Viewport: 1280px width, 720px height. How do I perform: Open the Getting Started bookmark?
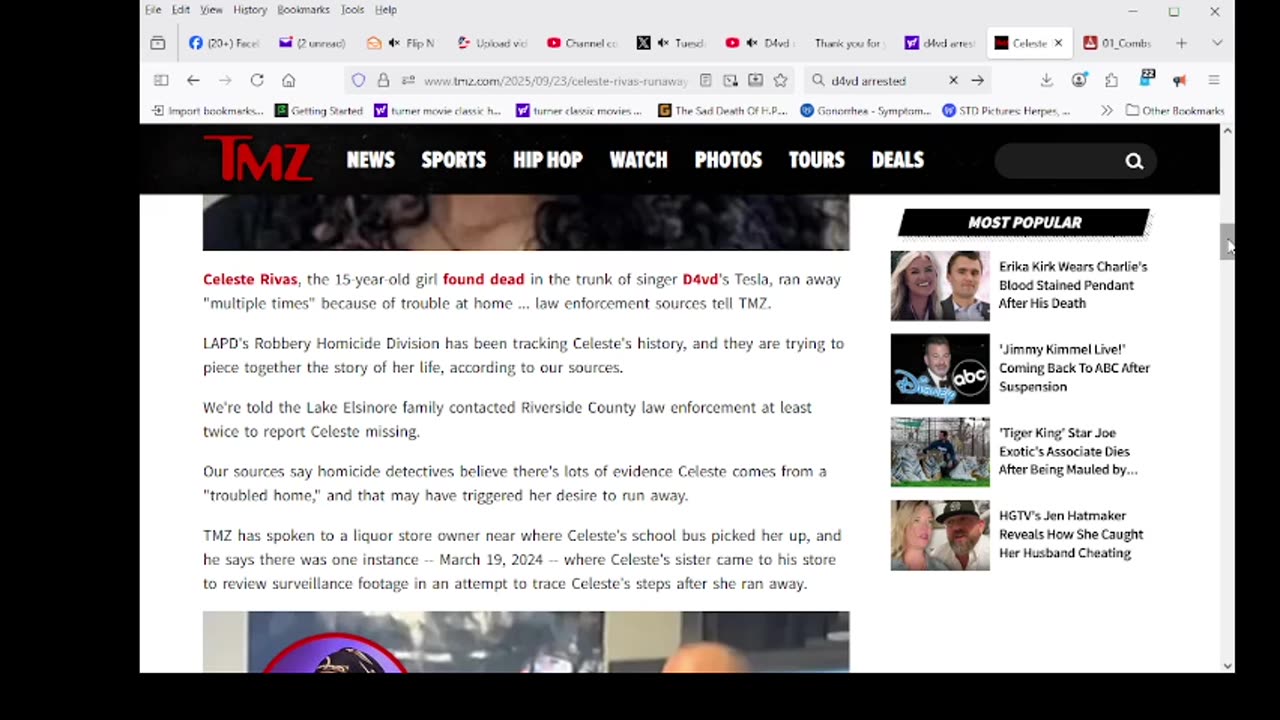pyautogui.click(x=319, y=111)
